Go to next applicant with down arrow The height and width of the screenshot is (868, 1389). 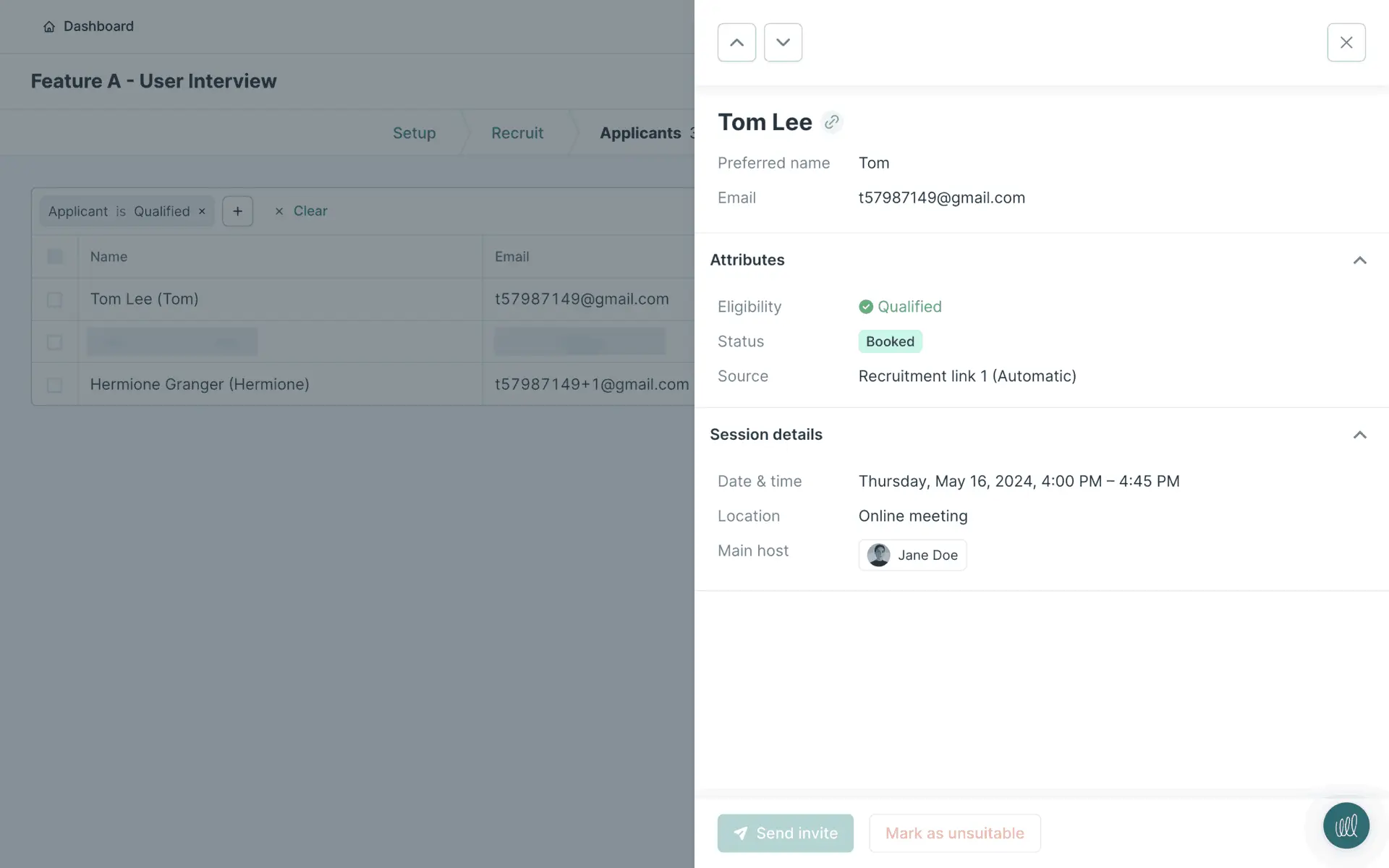coord(783,43)
